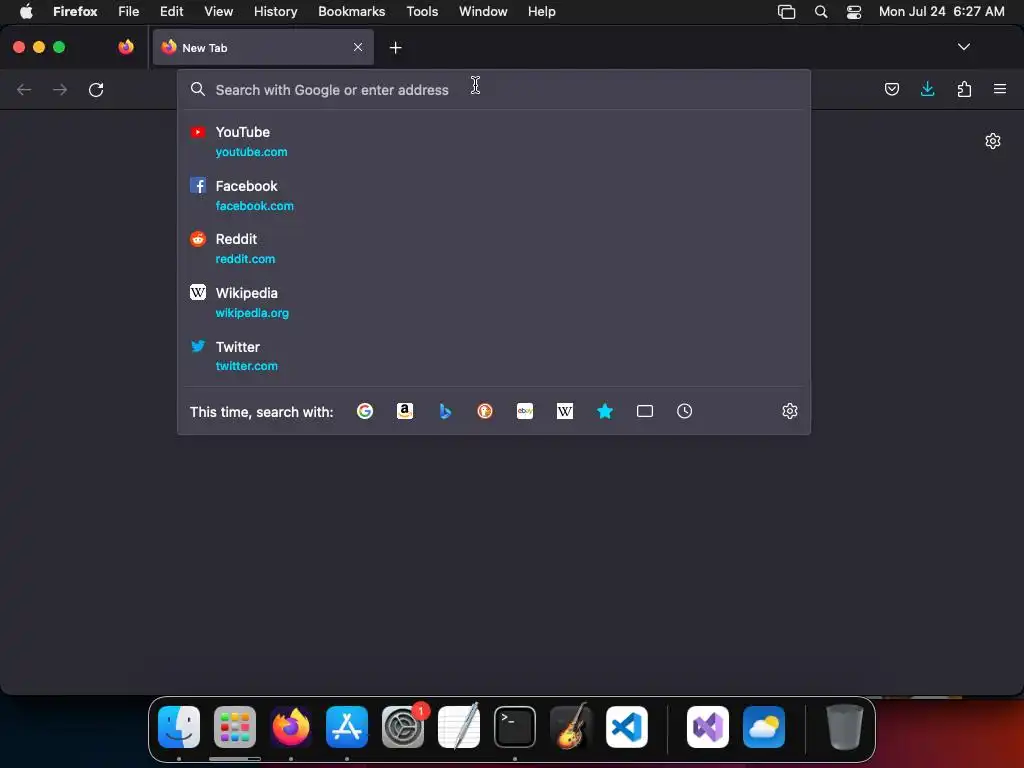Open the View menu
1024x768 pixels.
pos(218,11)
